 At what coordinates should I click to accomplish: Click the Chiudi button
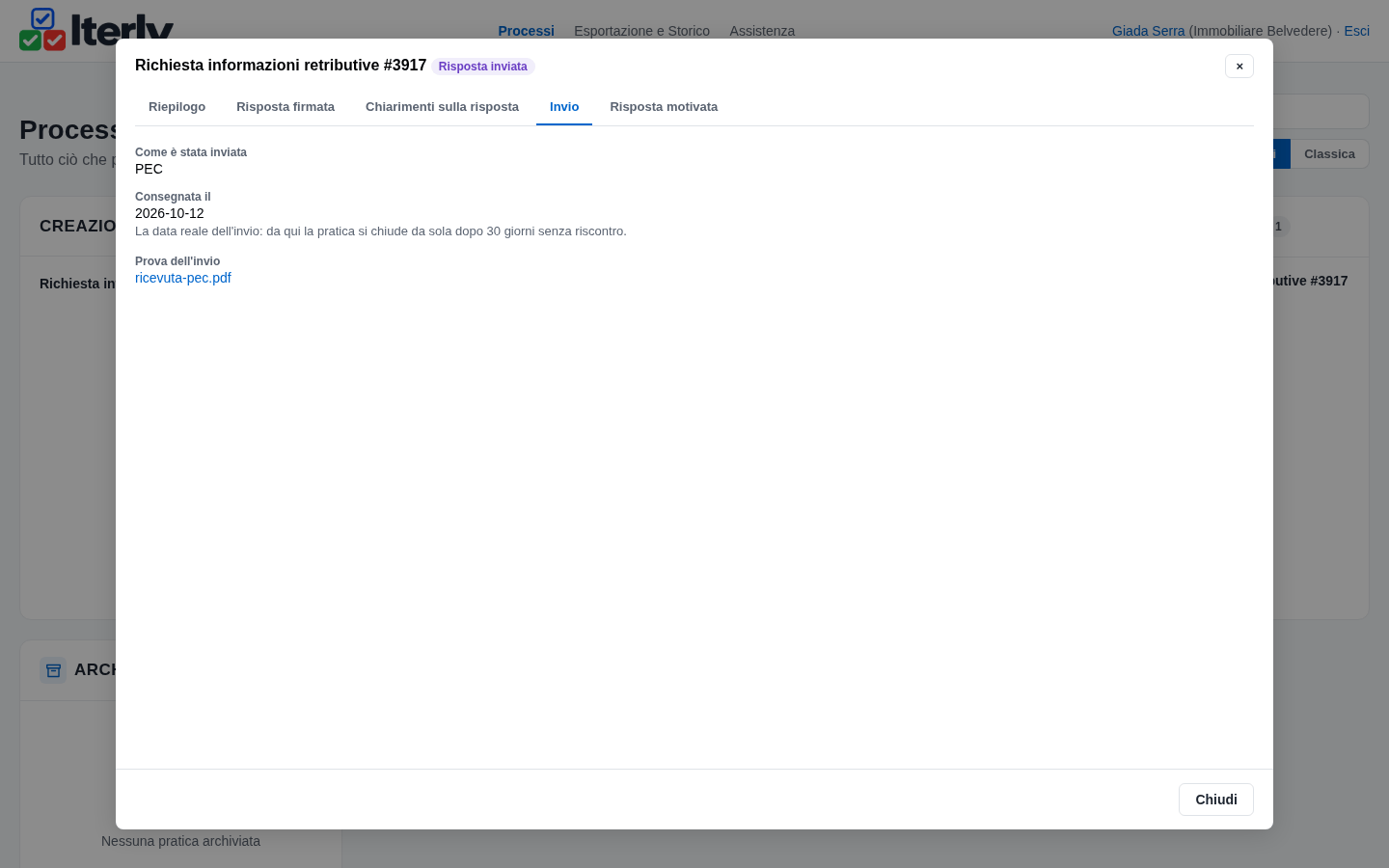coord(1216,800)
